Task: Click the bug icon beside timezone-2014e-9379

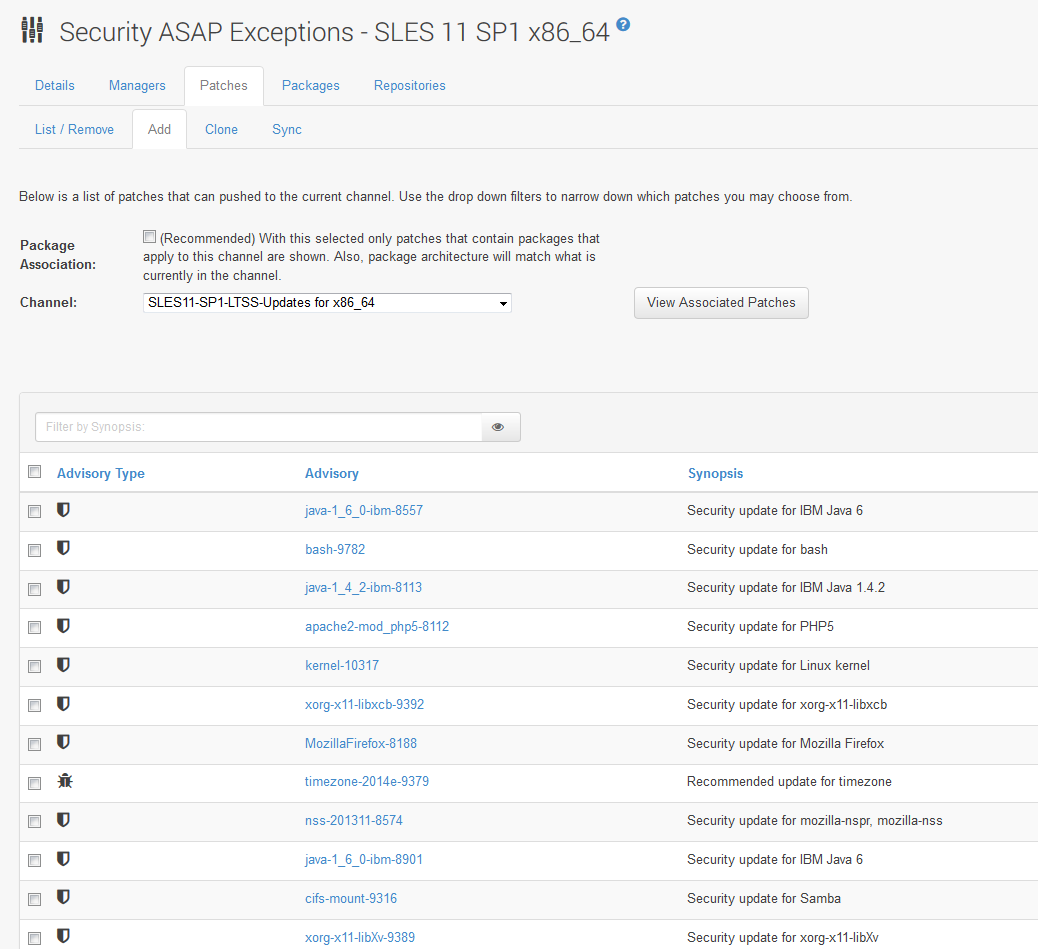Action: pos(65,782)
